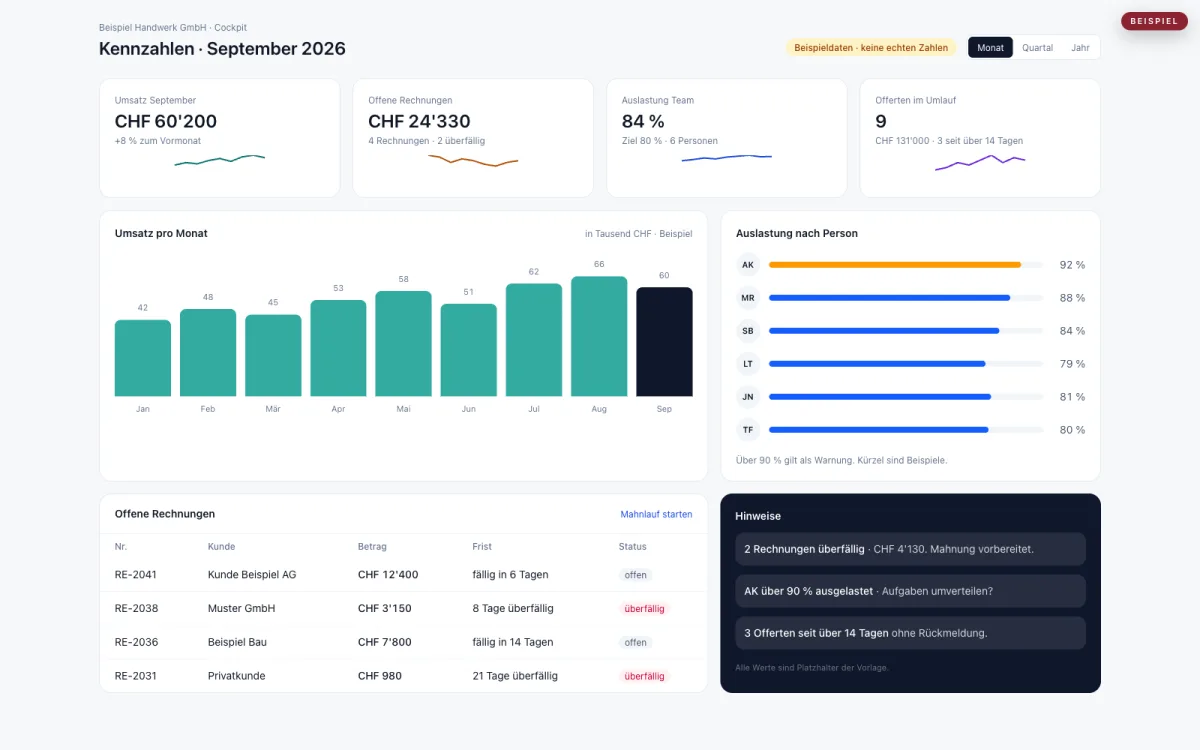Click customer Muster GmbH
The width and height of the screenshot is (1200, 750).
click(241, 608)
